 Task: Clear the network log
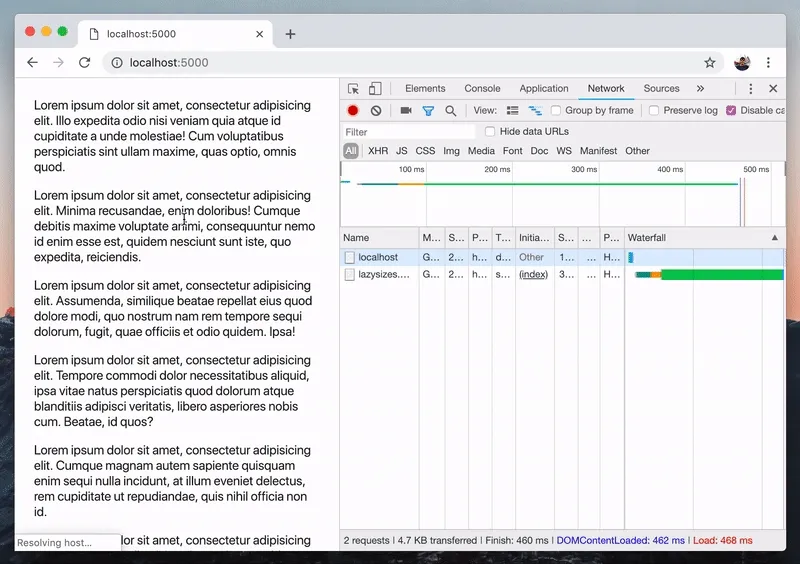[x=376, y=111]
